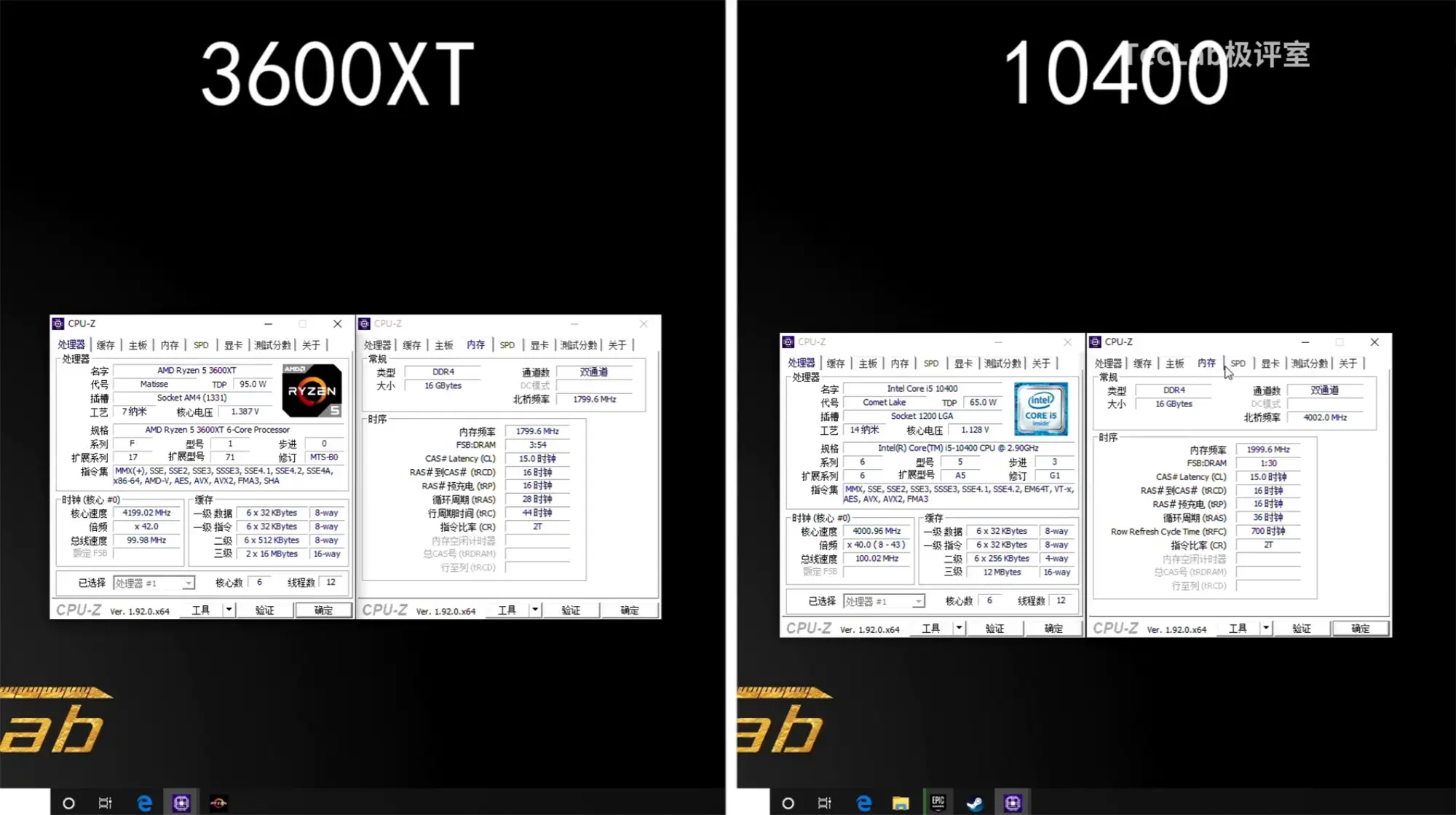Click 确定 button in 3600XT memory window

tap(630, 610)
